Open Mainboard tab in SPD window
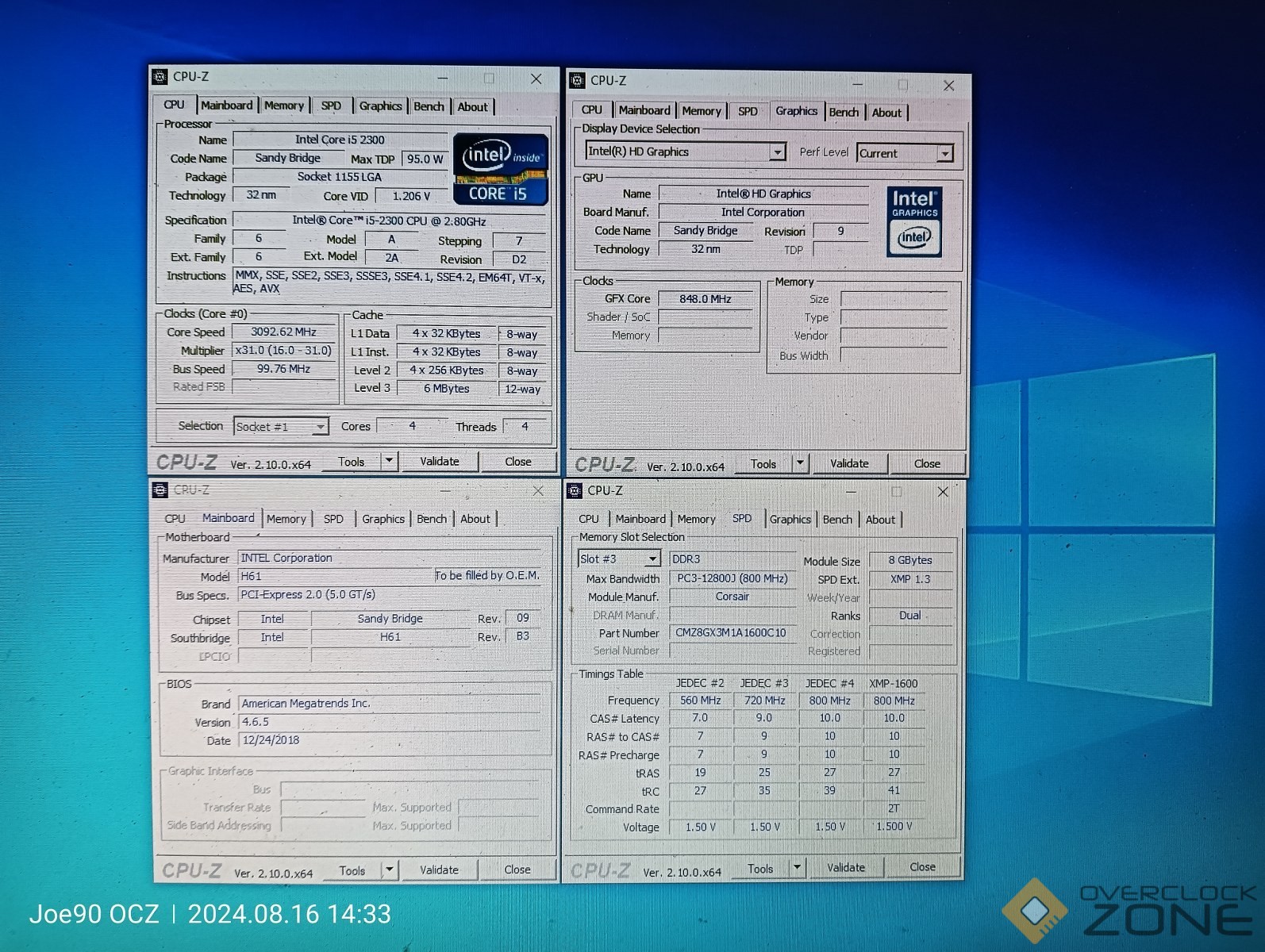The width and height of the screenshot is (1265, 952). point(640,519)
